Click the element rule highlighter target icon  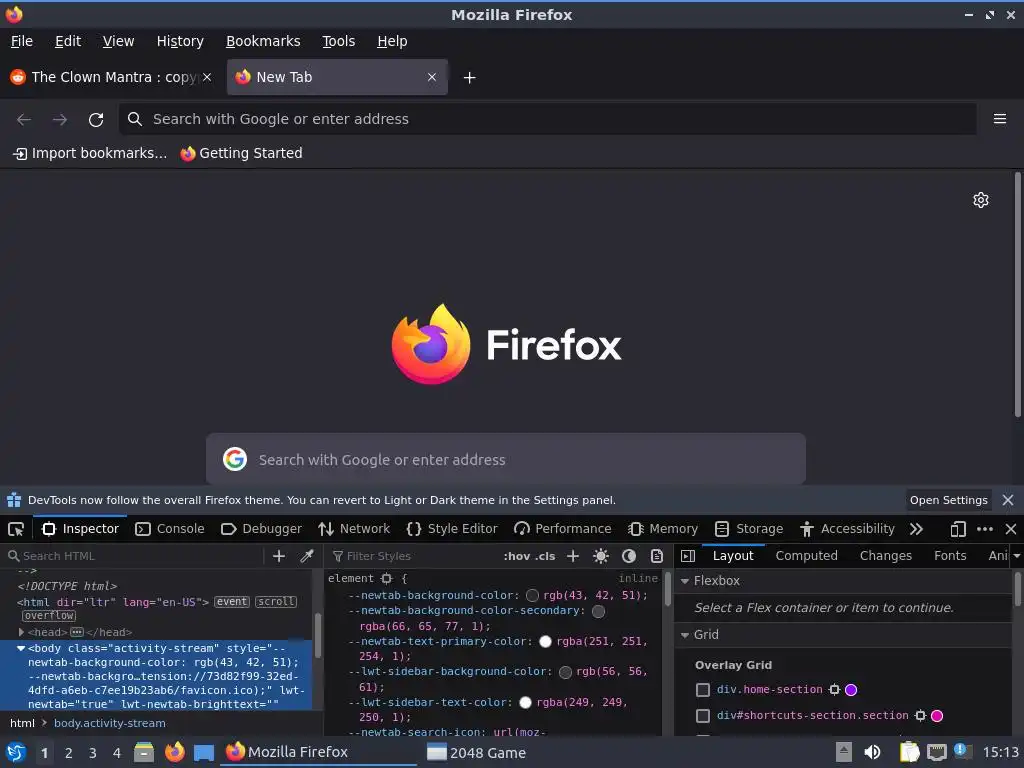coord(387,579)
